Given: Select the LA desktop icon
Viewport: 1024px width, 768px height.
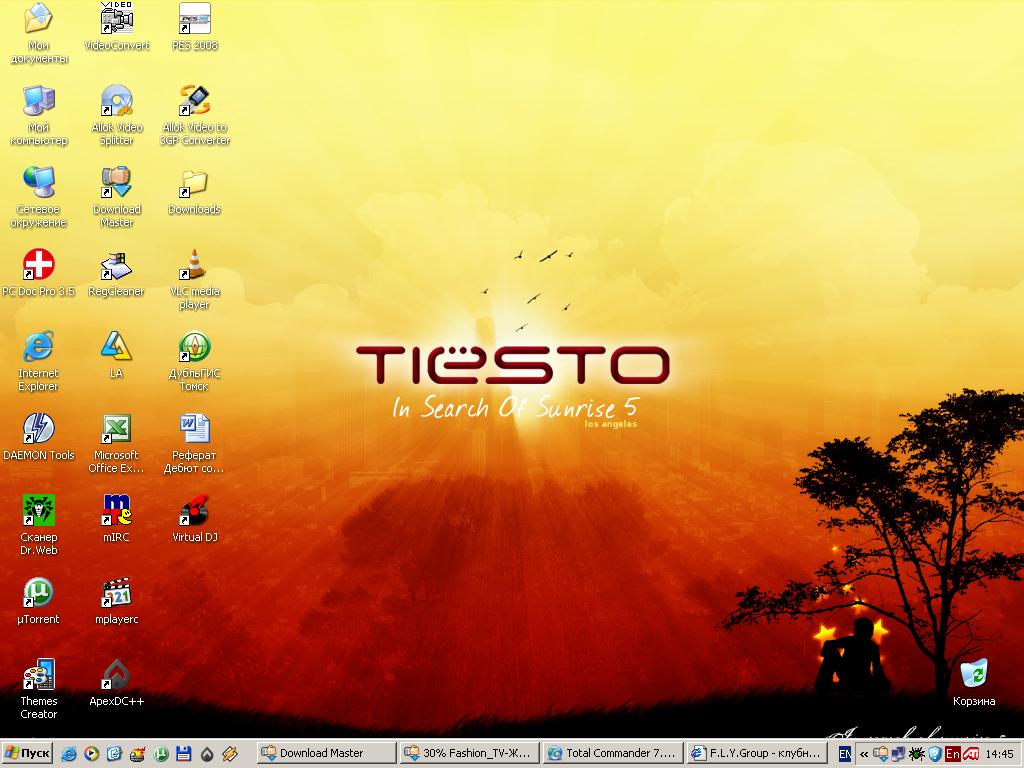Looking at the screenshot, I should (x=116, y=355).
